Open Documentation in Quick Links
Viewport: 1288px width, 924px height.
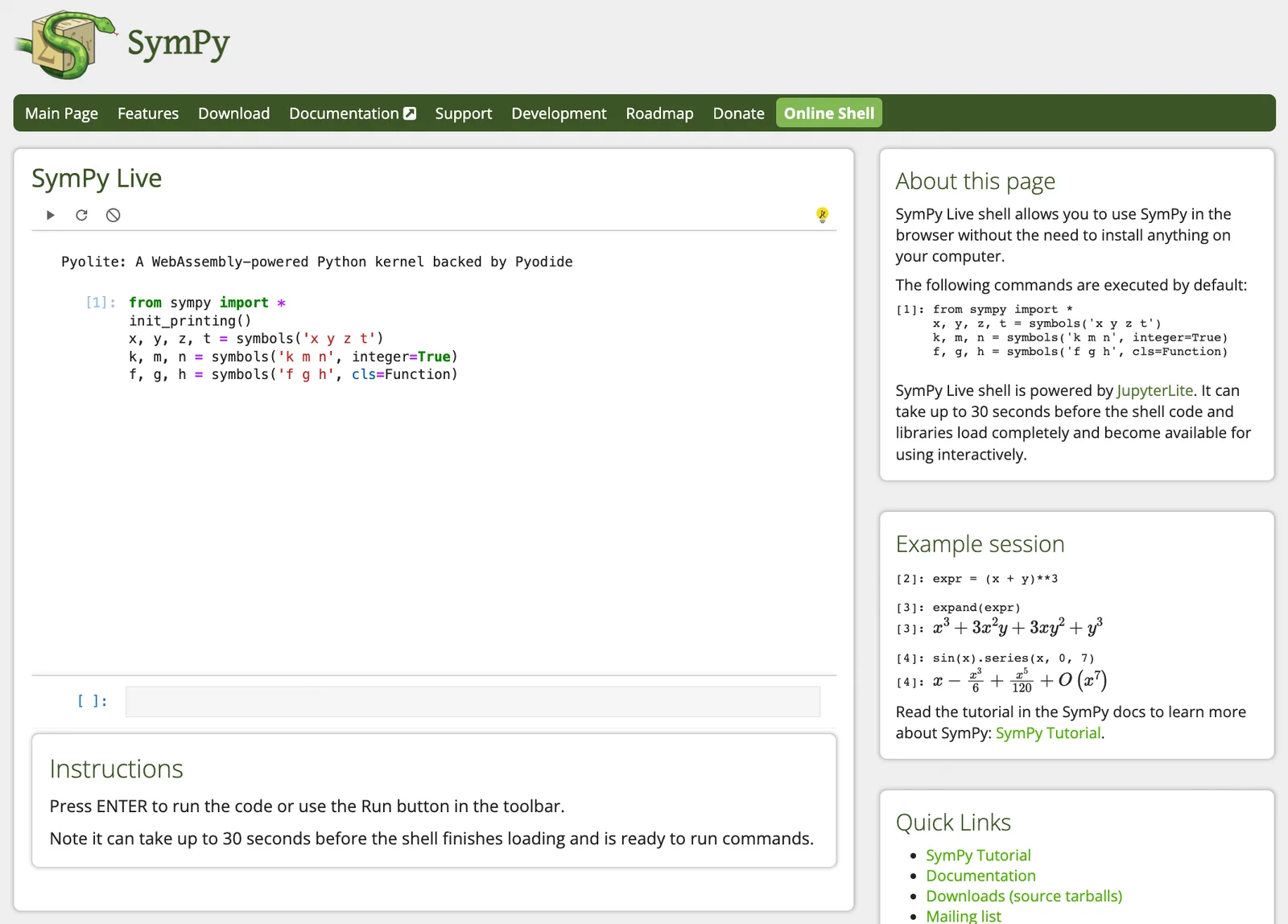click(x=980, y=876)
